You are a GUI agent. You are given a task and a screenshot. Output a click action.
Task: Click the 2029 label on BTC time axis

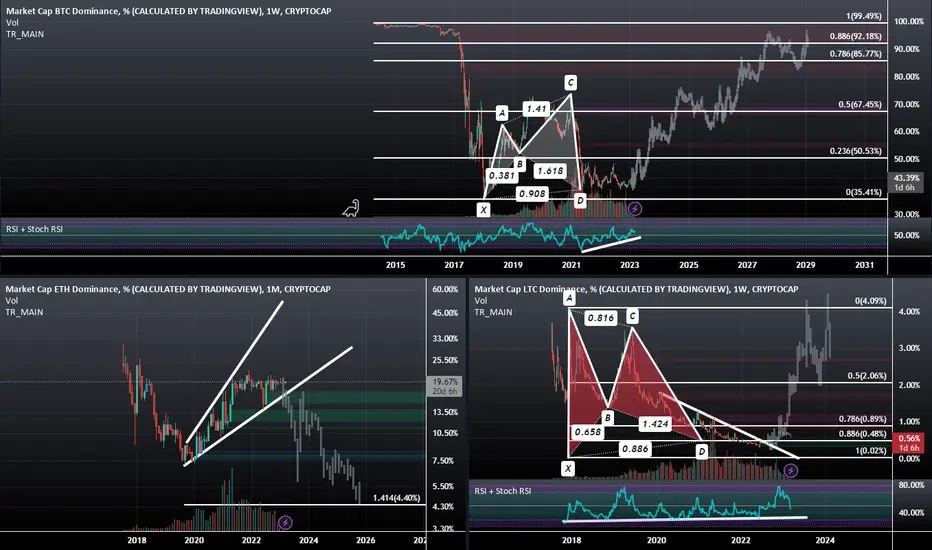(x=806, y=265)
